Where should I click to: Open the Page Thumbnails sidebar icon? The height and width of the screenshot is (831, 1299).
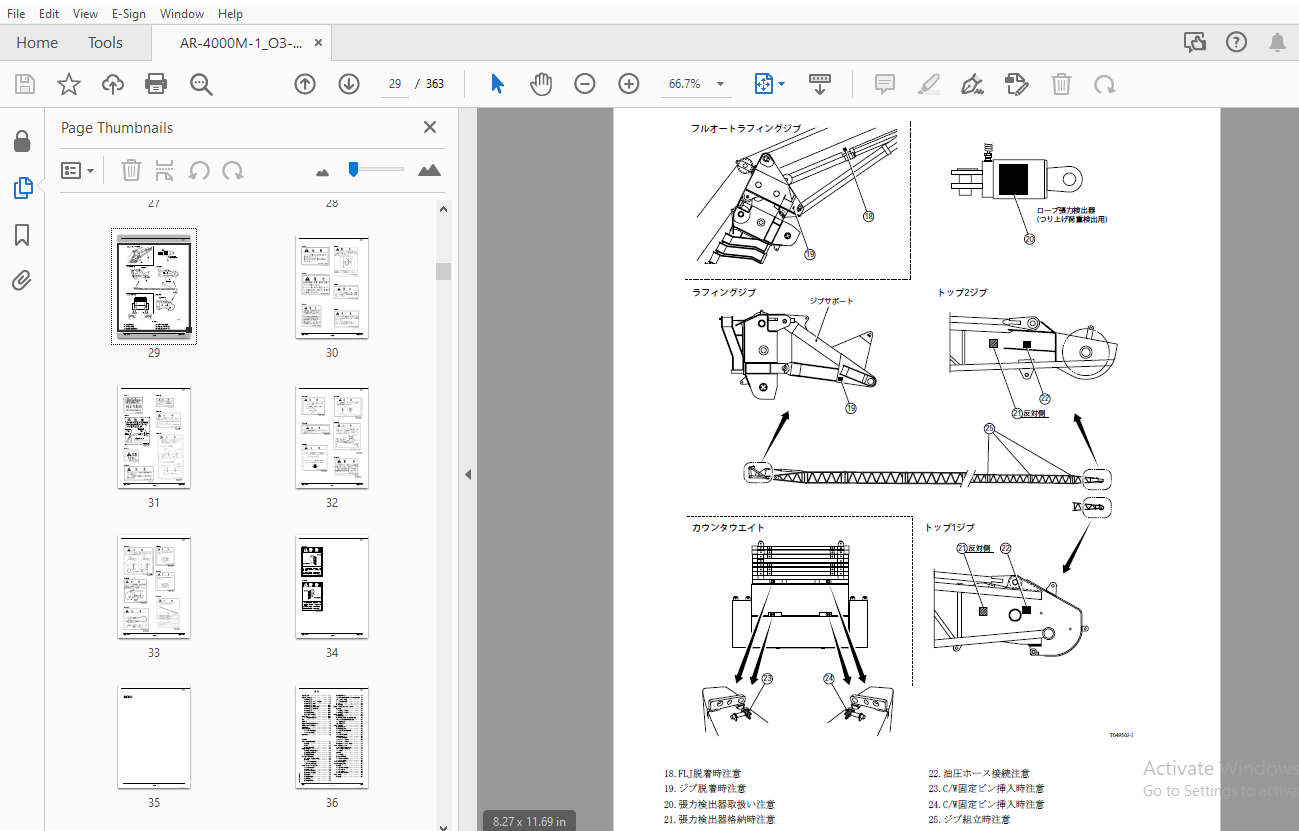click(22, 188)
